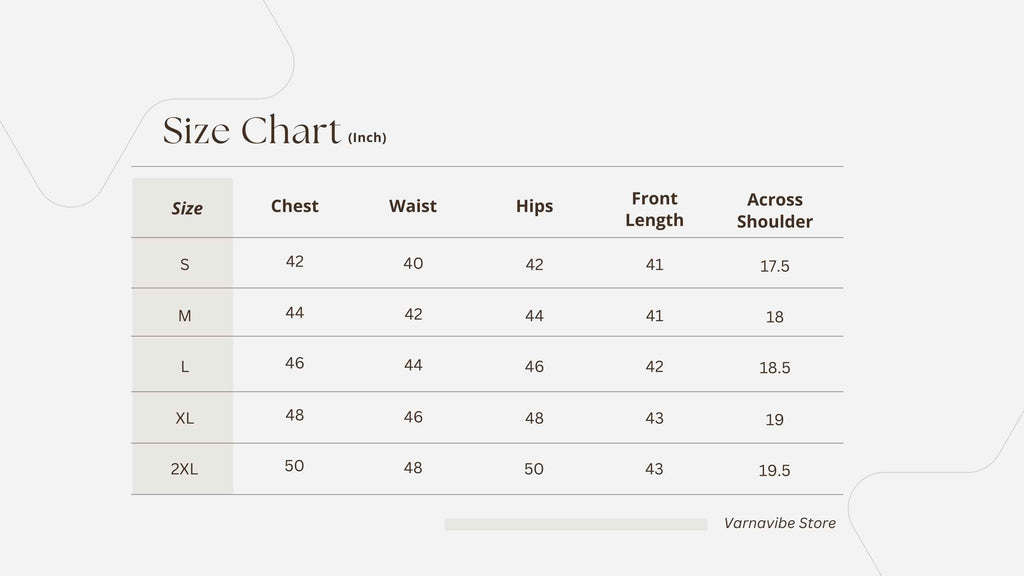Click the (Inch) unit label

(x=367, y=137)
